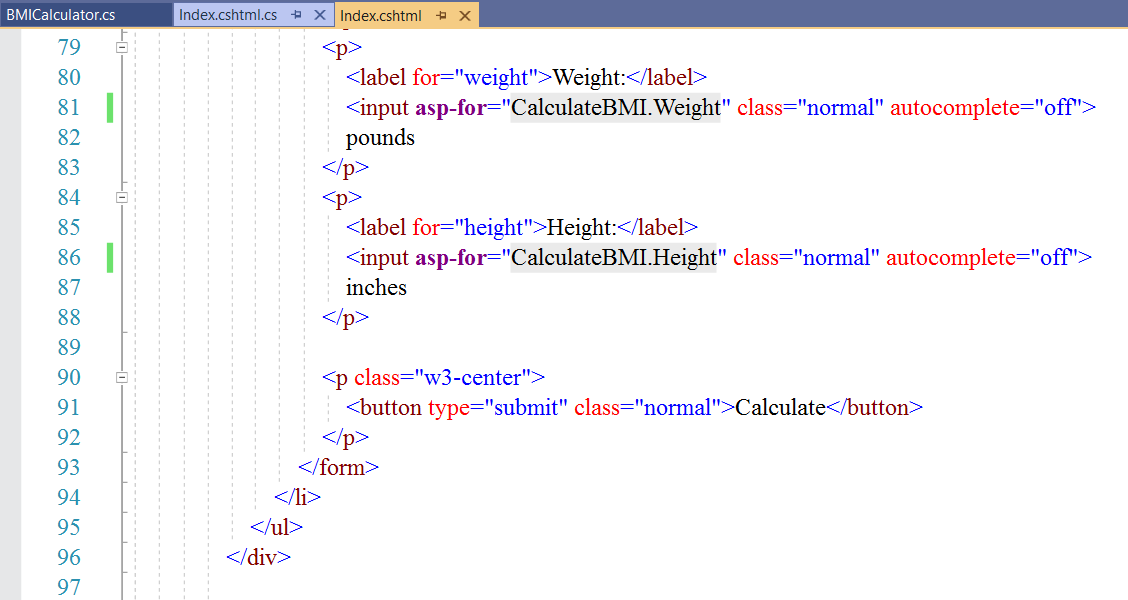The width and height of the screenshot is (1128, 600).
Task: Collapse the p block at line 79
Action: click(122, 47)
